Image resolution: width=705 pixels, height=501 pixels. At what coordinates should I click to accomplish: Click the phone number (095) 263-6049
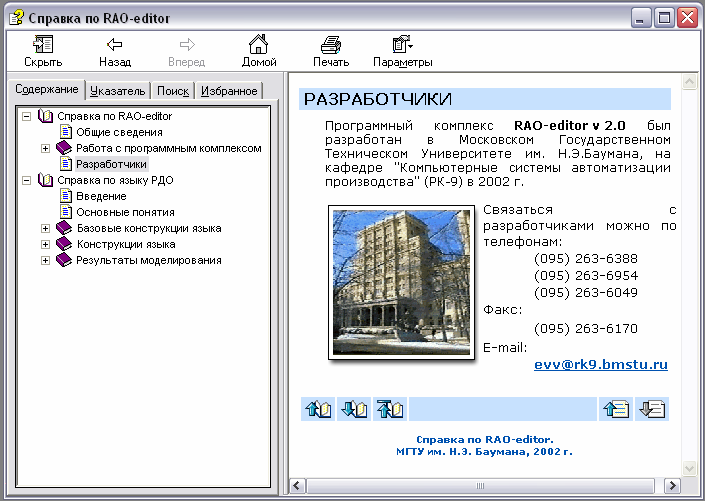pyautogui.click(x=586, y=293)
